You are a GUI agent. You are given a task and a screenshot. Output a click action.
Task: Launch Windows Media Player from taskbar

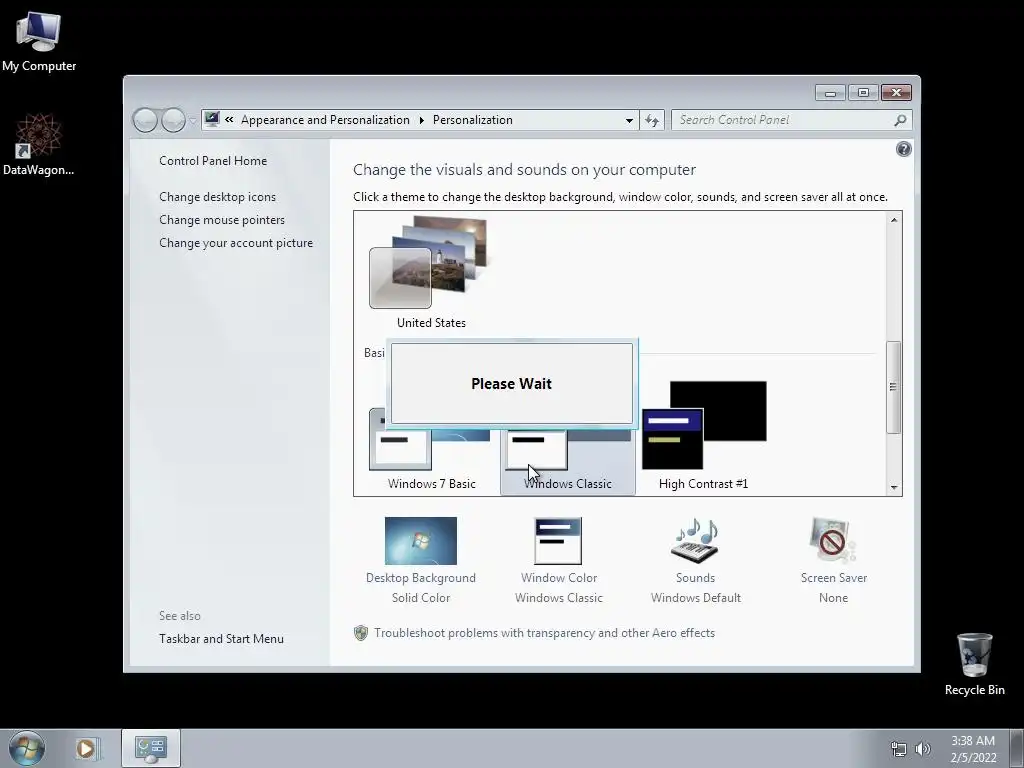[x=86, y=748]
